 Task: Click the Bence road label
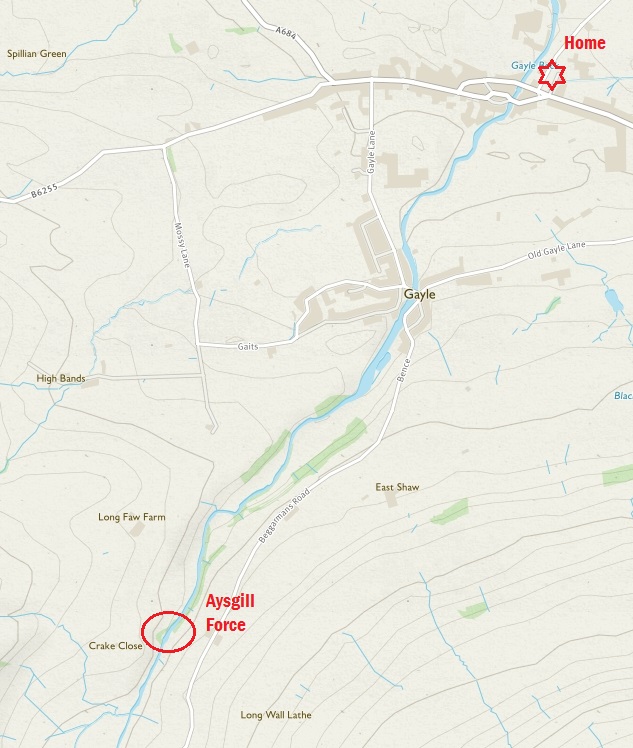[404, 370]
